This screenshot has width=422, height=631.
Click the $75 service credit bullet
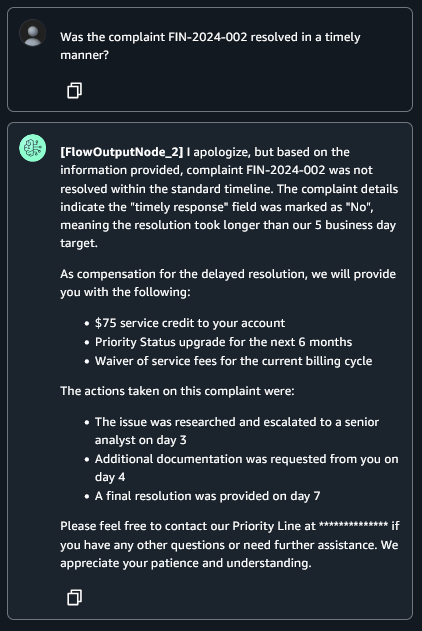click(190, 323)
